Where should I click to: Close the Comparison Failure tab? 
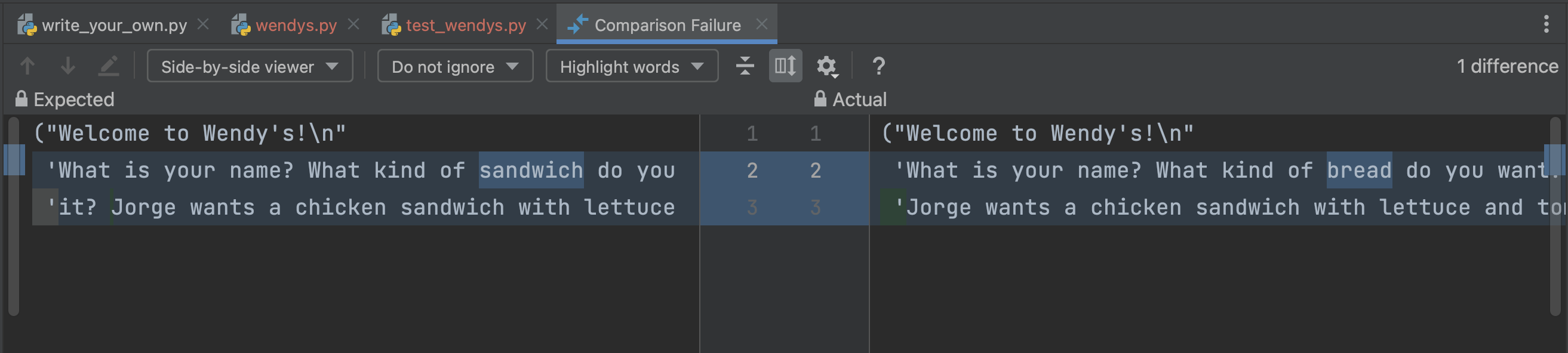[763, 26]
